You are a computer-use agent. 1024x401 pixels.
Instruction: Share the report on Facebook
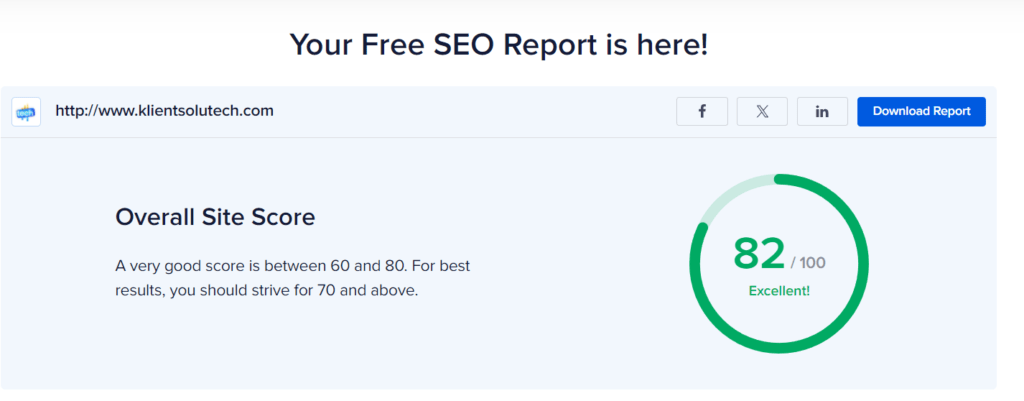coord(702,112)
